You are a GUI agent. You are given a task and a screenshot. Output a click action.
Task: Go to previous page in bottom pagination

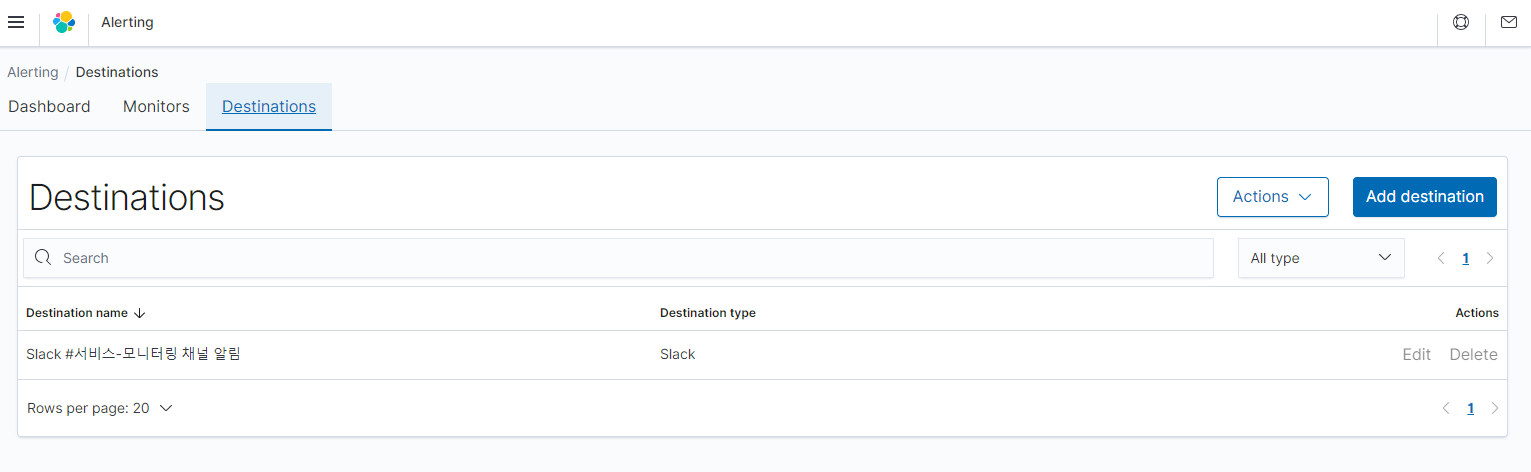coord(1446,408)
